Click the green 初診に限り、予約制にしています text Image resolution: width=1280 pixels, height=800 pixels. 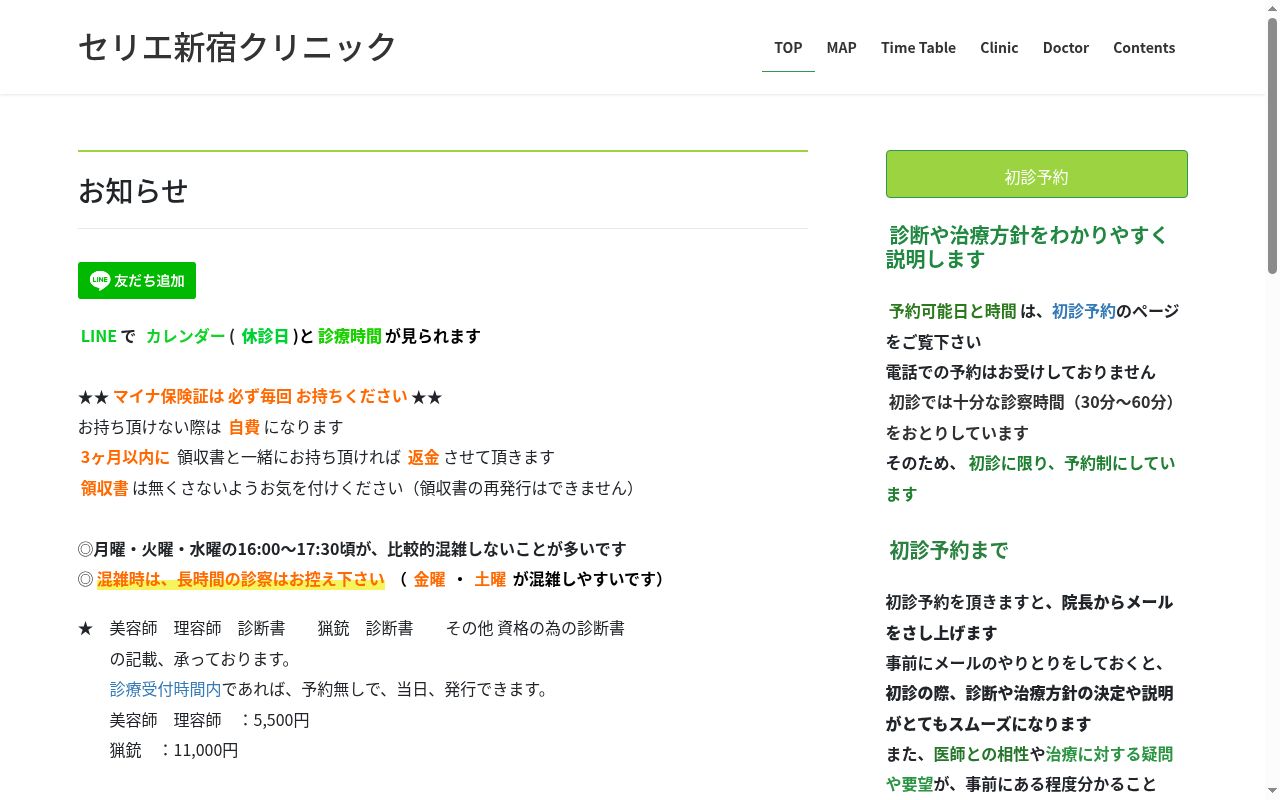[1031, 478]
